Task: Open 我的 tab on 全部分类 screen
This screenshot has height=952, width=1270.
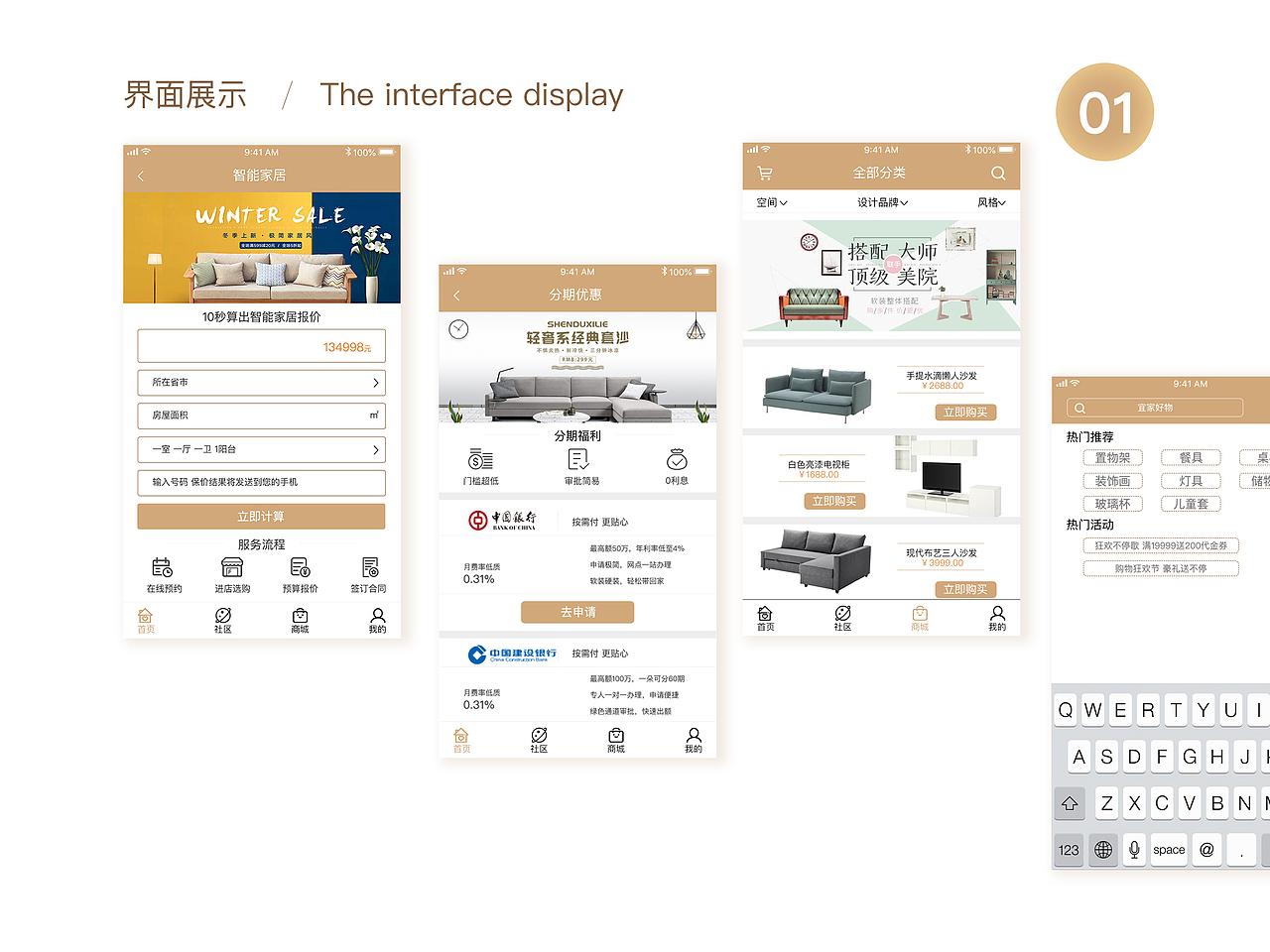Action: click(997, 619)
